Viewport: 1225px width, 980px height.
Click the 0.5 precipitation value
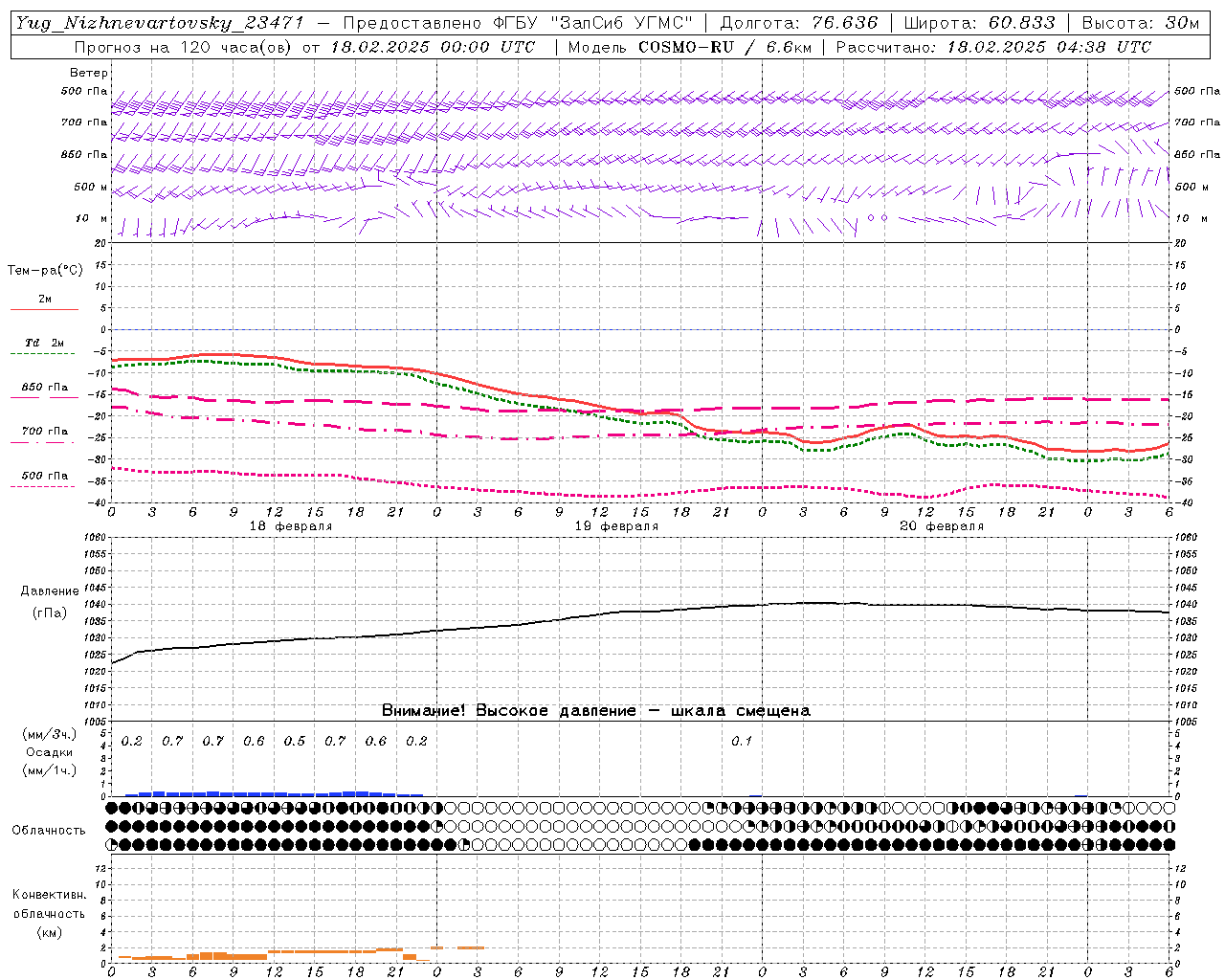pos(295,741)
